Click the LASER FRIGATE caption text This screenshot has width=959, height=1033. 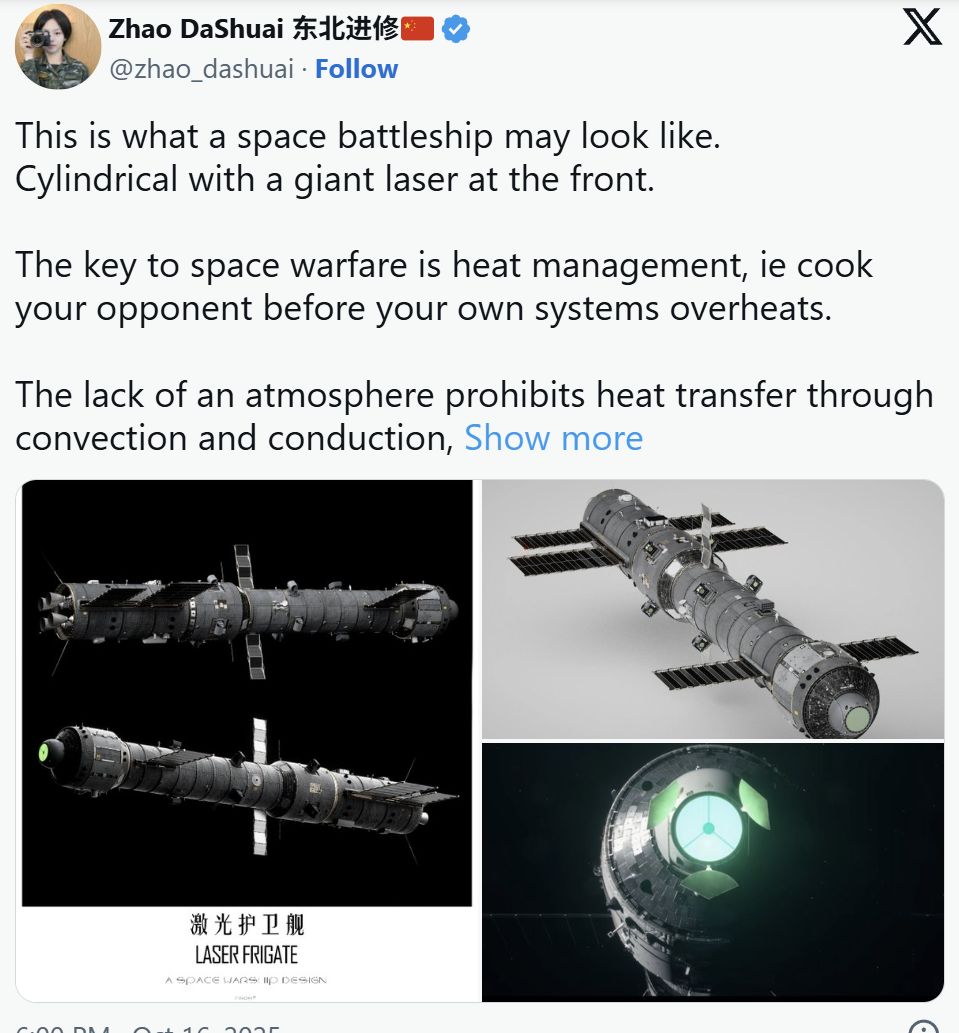click(x=246, y=955)
